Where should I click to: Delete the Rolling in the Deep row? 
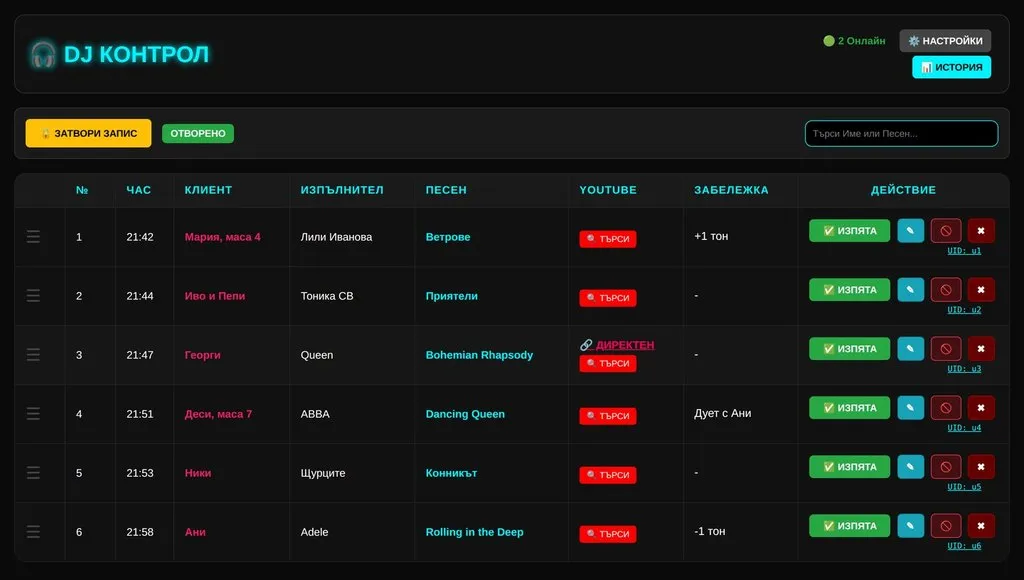pyautogui.click(x=980, y=526)
